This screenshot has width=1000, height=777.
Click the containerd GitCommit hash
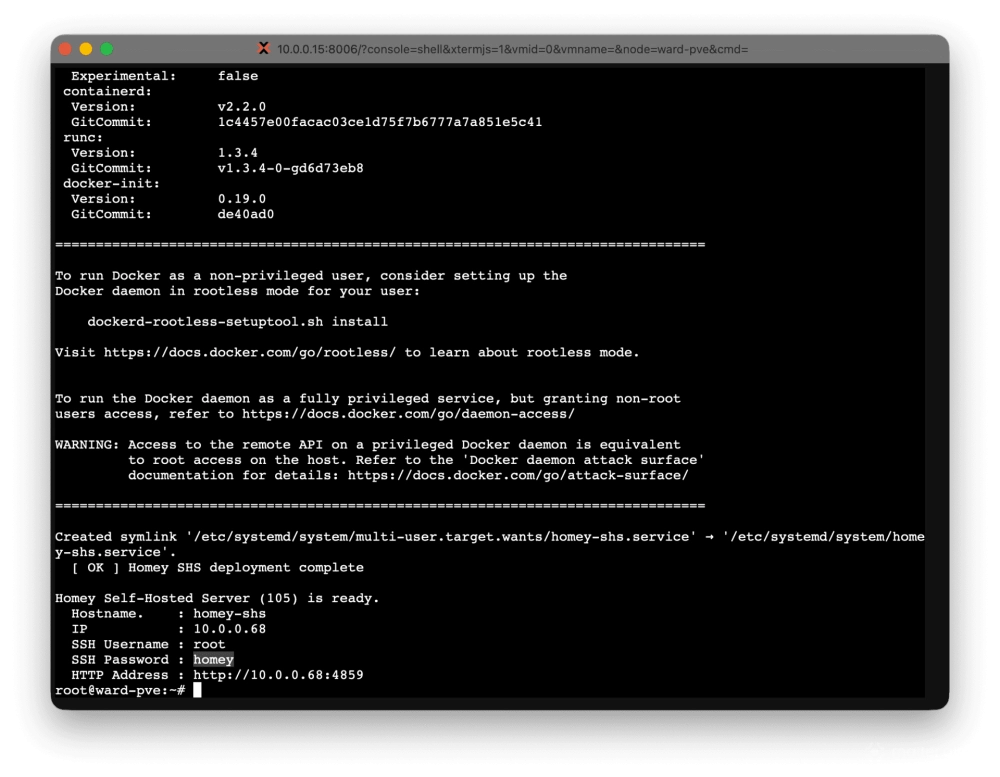380,122
